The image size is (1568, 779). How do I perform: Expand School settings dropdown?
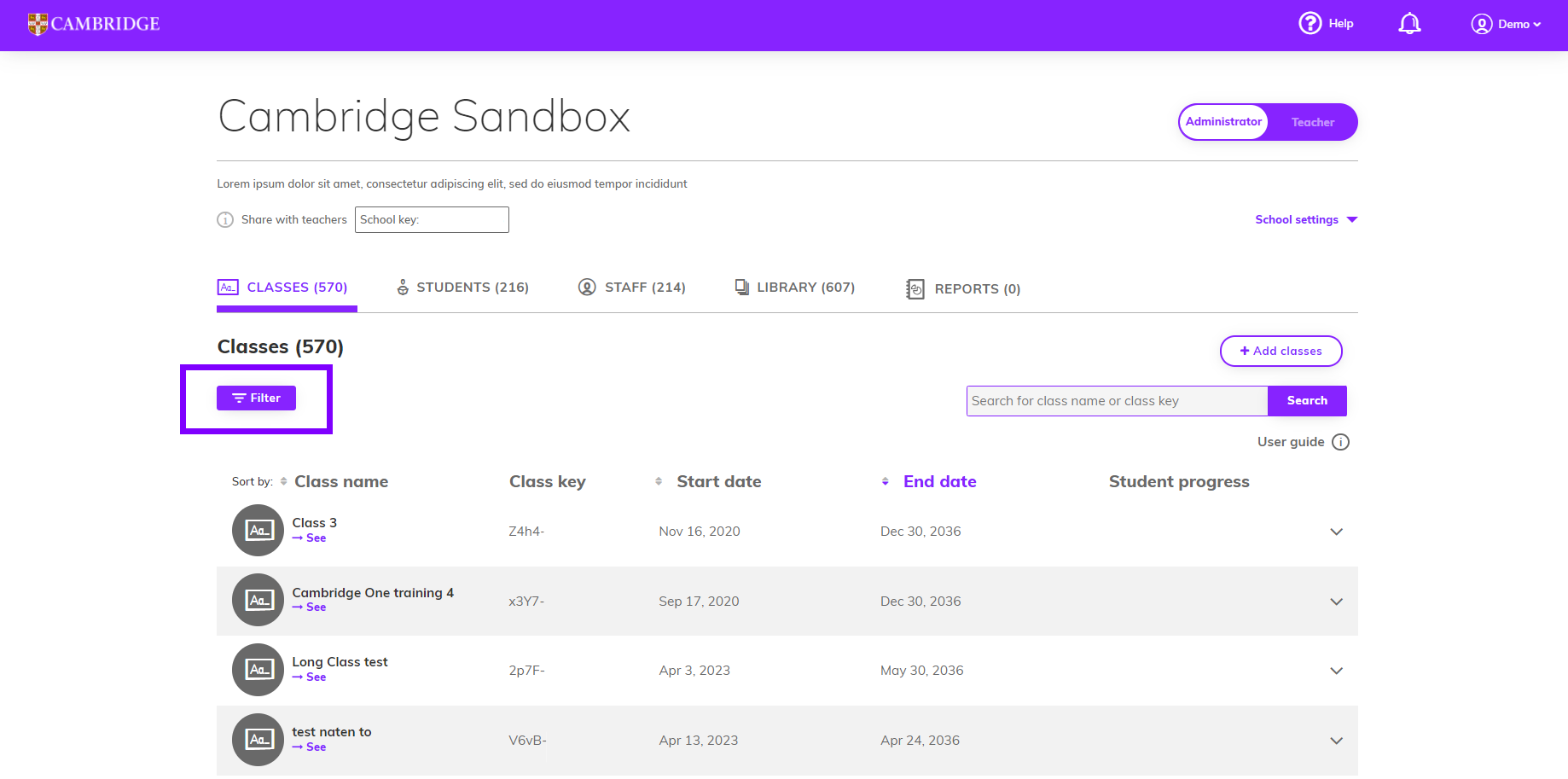coord(1306,219)
